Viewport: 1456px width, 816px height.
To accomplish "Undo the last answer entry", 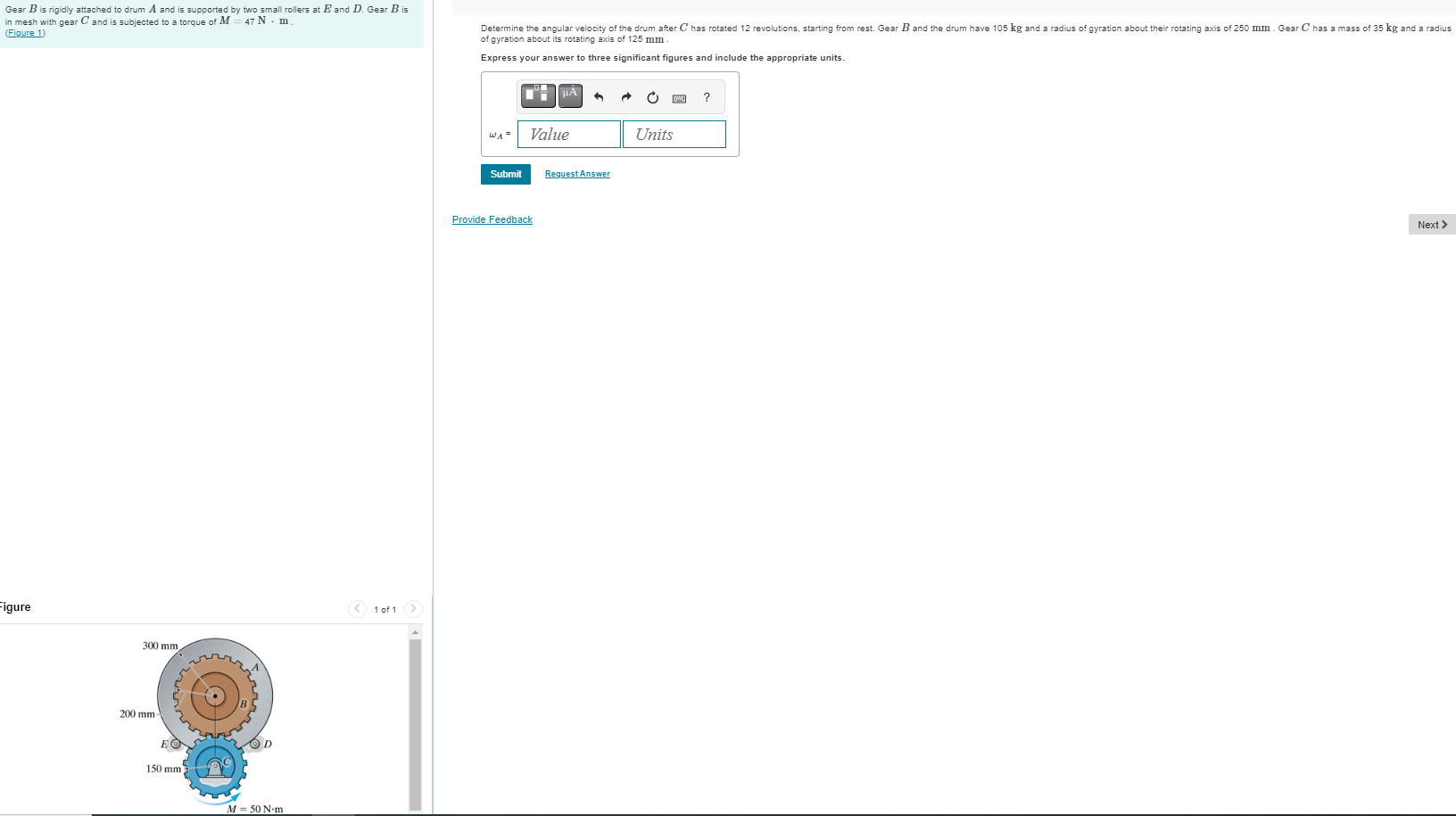I will (x=598, y=97).
